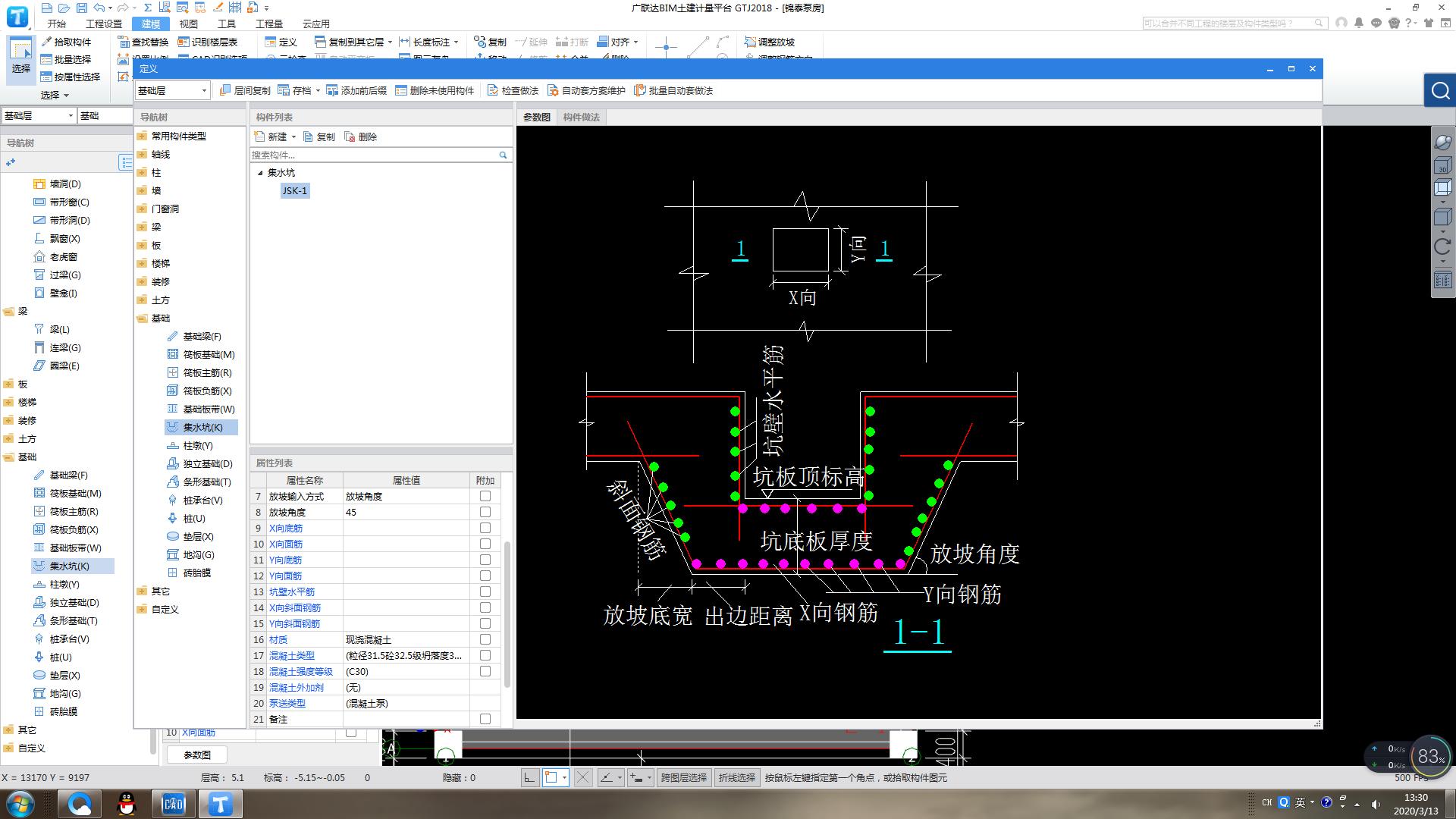Expand the 复制到其它层 dropdown arrow

390,42
